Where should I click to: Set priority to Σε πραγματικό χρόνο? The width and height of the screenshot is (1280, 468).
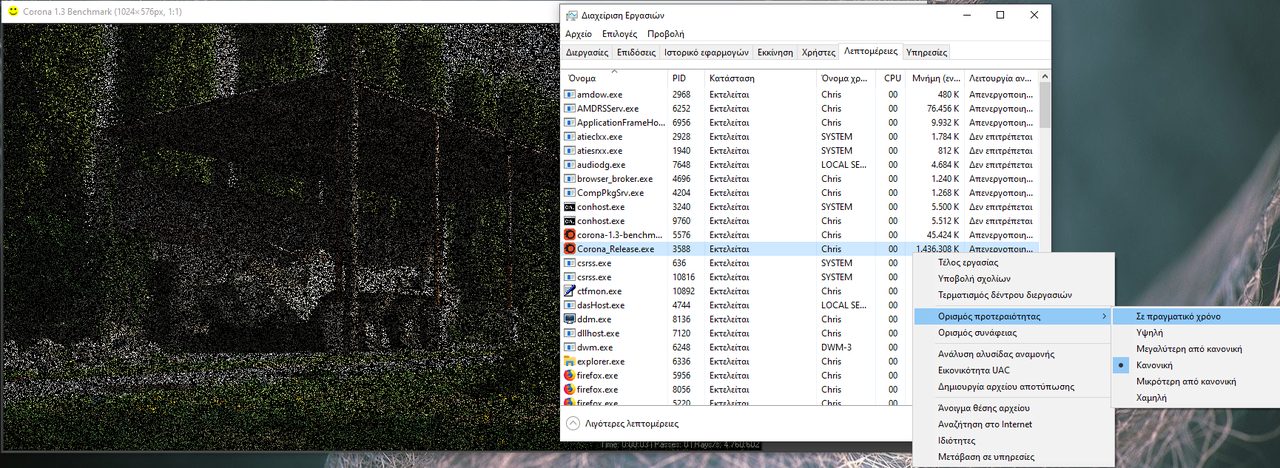(1195, 316)
